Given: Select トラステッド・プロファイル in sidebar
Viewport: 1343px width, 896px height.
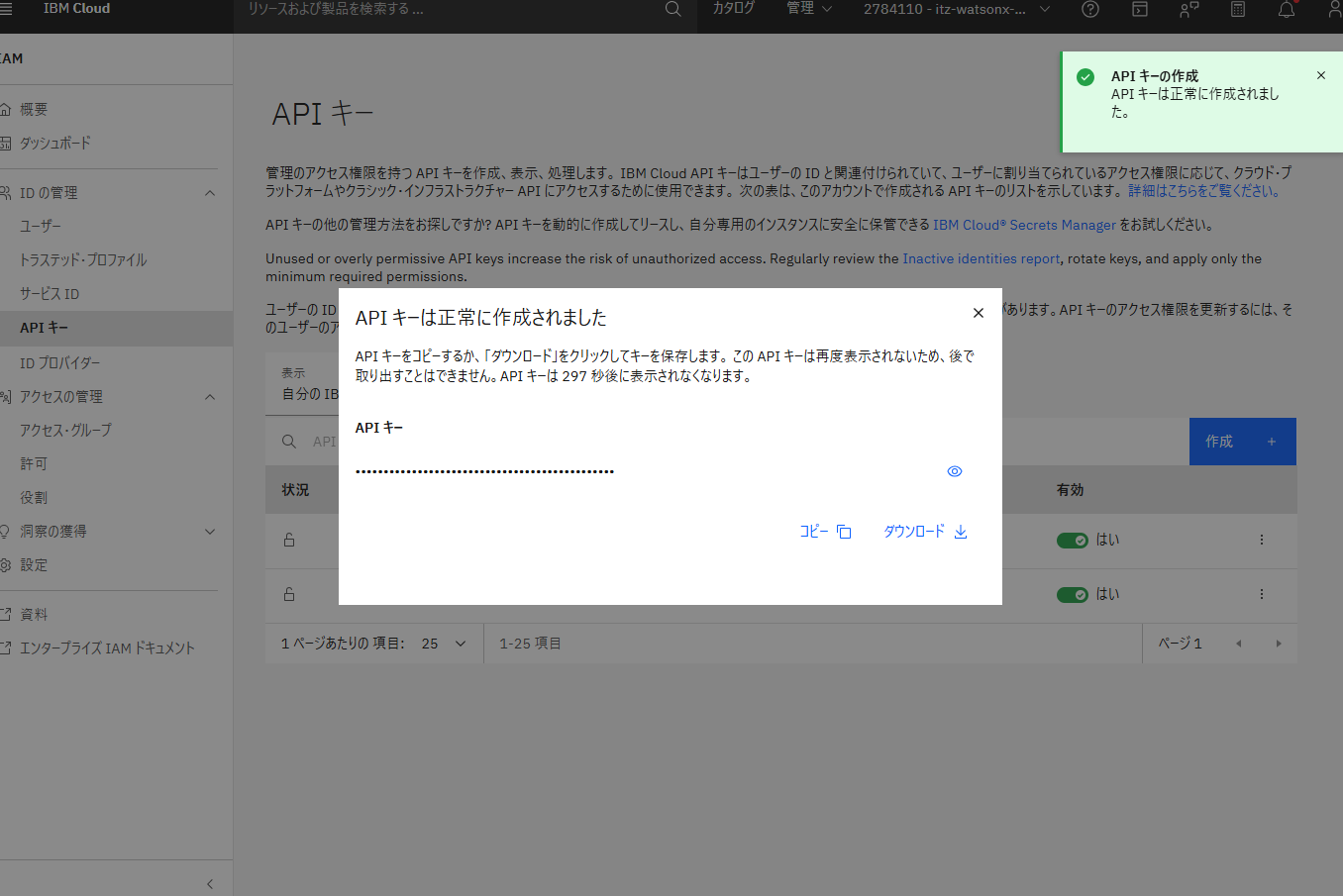Looking at the screenshot, I should (83, 260).
